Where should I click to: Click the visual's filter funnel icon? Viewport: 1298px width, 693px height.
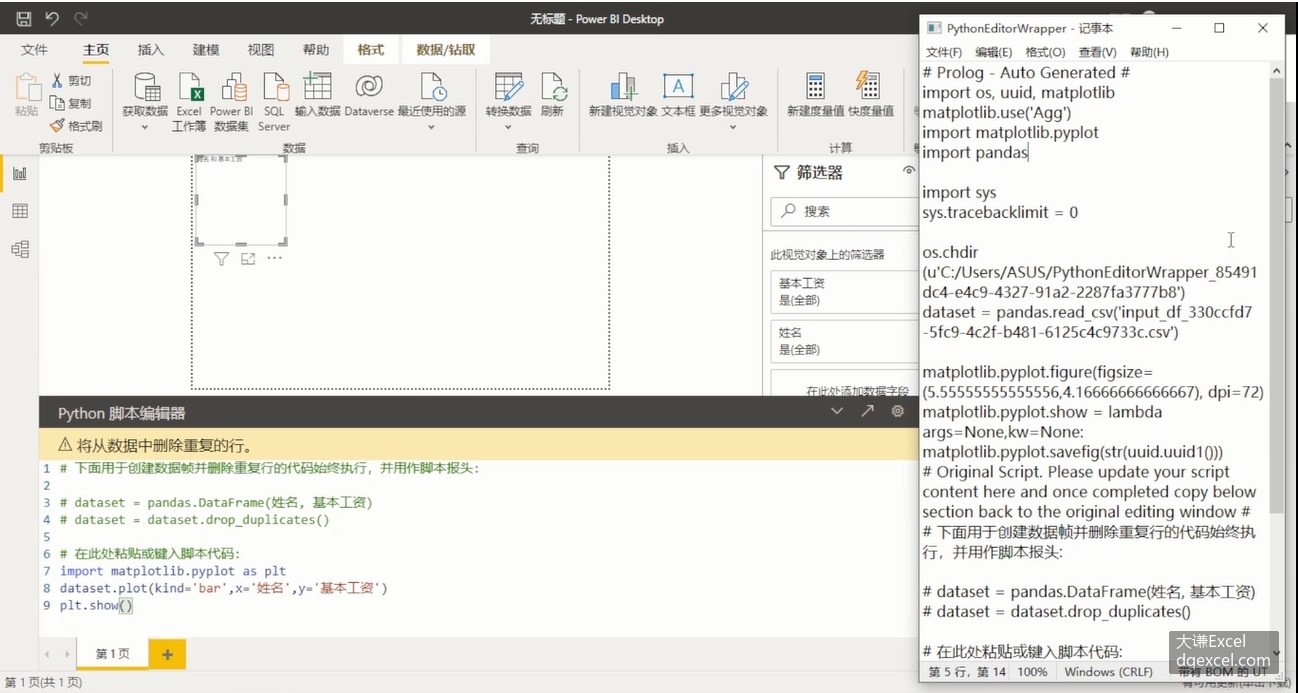(221, 258)
